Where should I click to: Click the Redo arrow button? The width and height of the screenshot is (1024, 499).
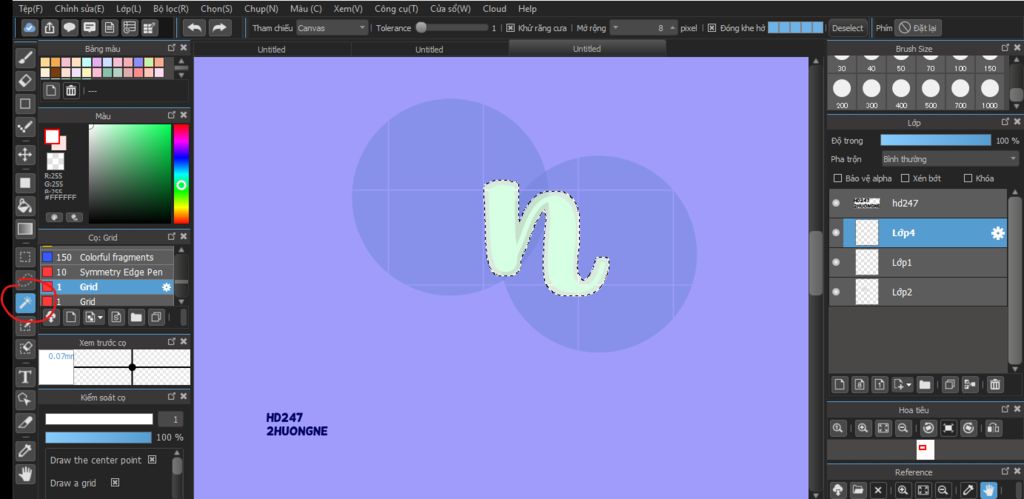pos(220,27)
